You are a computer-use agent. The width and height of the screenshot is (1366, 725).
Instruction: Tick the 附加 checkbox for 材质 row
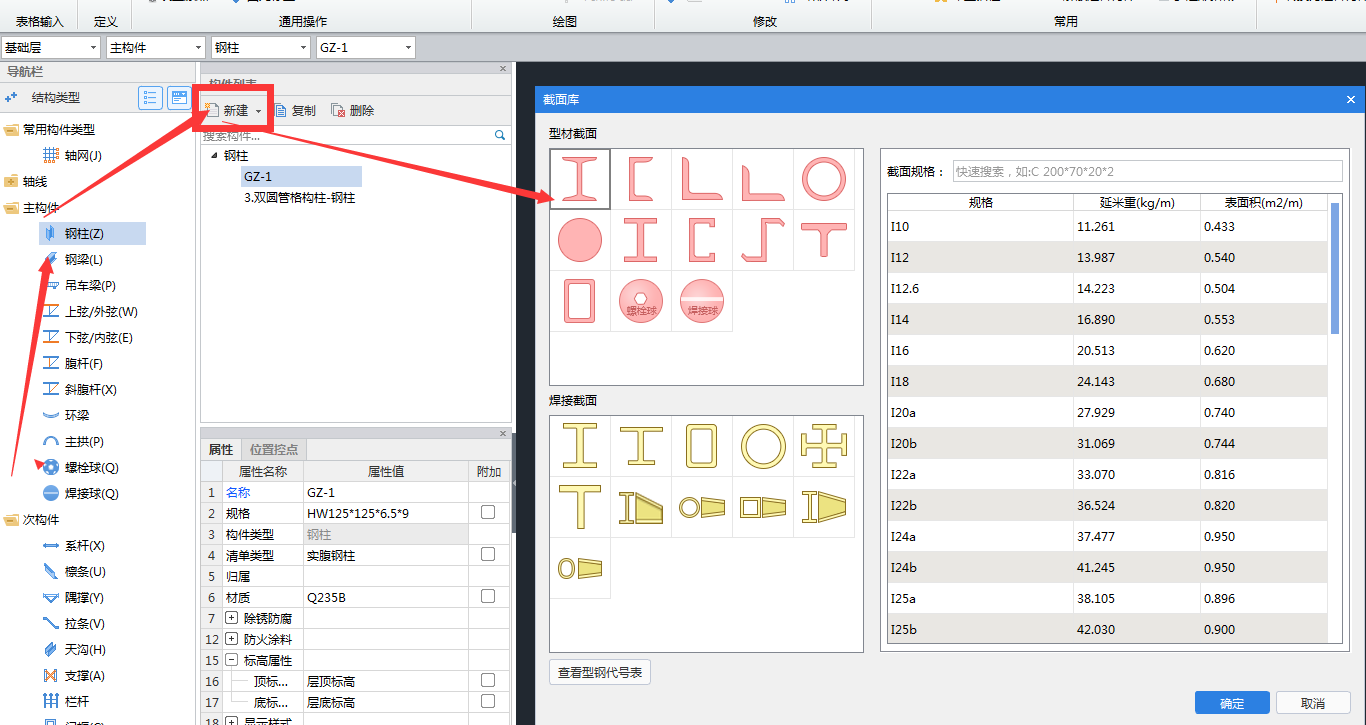tap(488, 596)
